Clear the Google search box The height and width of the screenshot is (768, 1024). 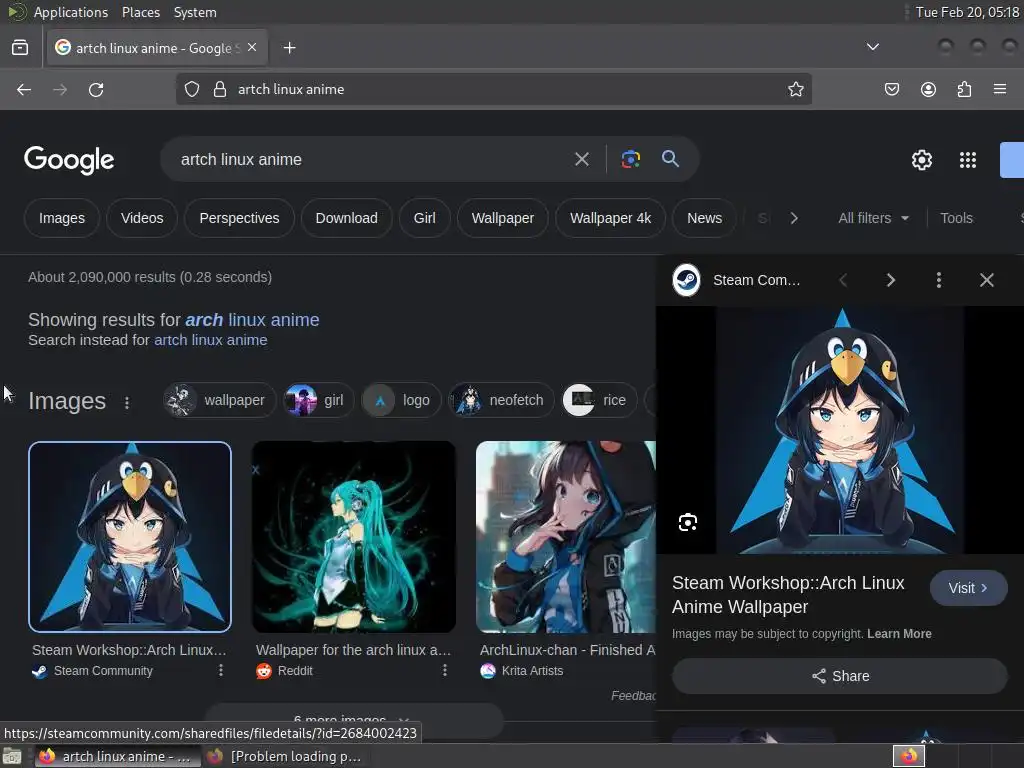pos(581,159)
